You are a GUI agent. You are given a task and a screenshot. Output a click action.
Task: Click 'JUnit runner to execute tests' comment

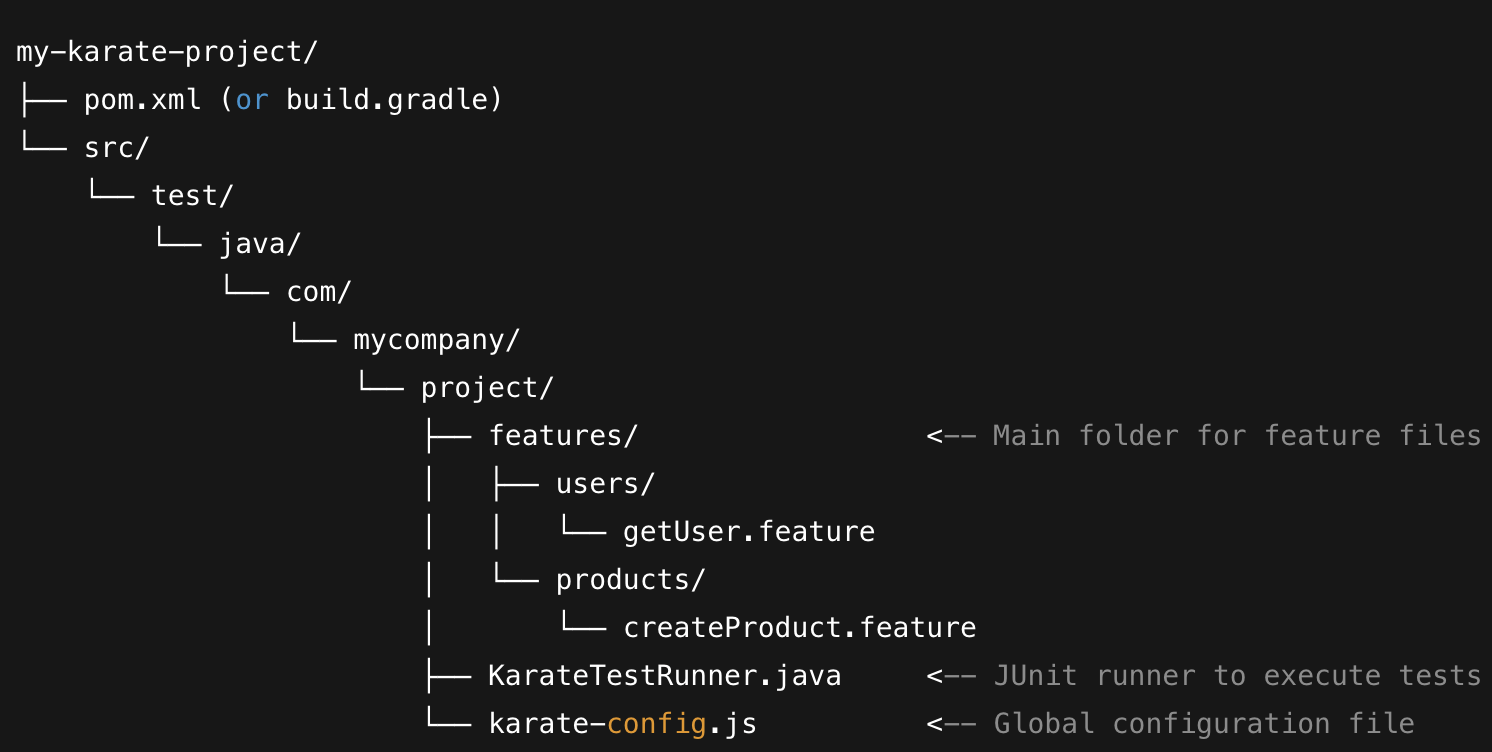pos(1236,676)
